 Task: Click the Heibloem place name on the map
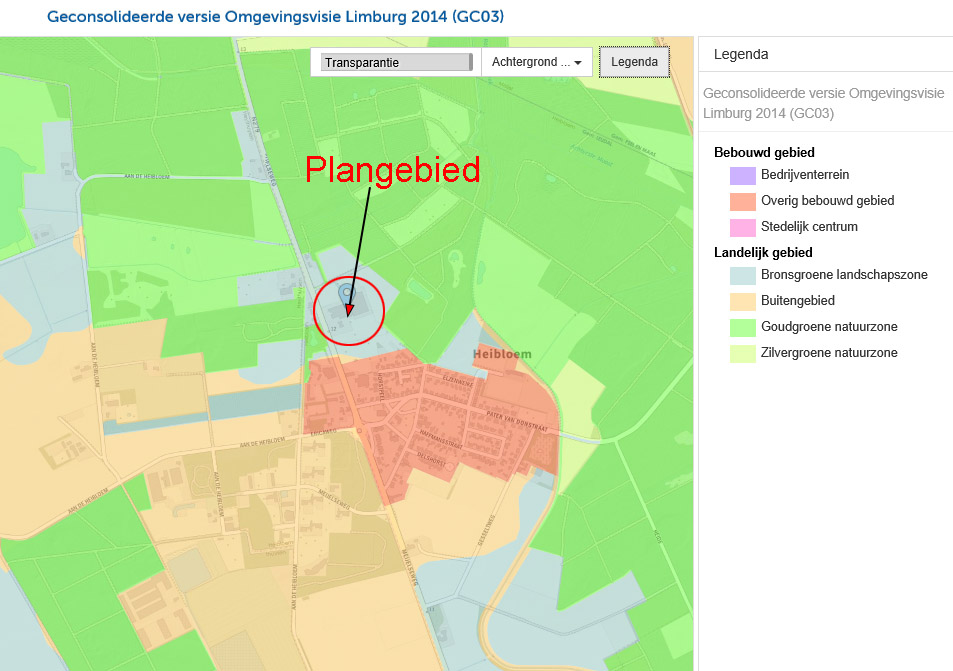point(503,354)
